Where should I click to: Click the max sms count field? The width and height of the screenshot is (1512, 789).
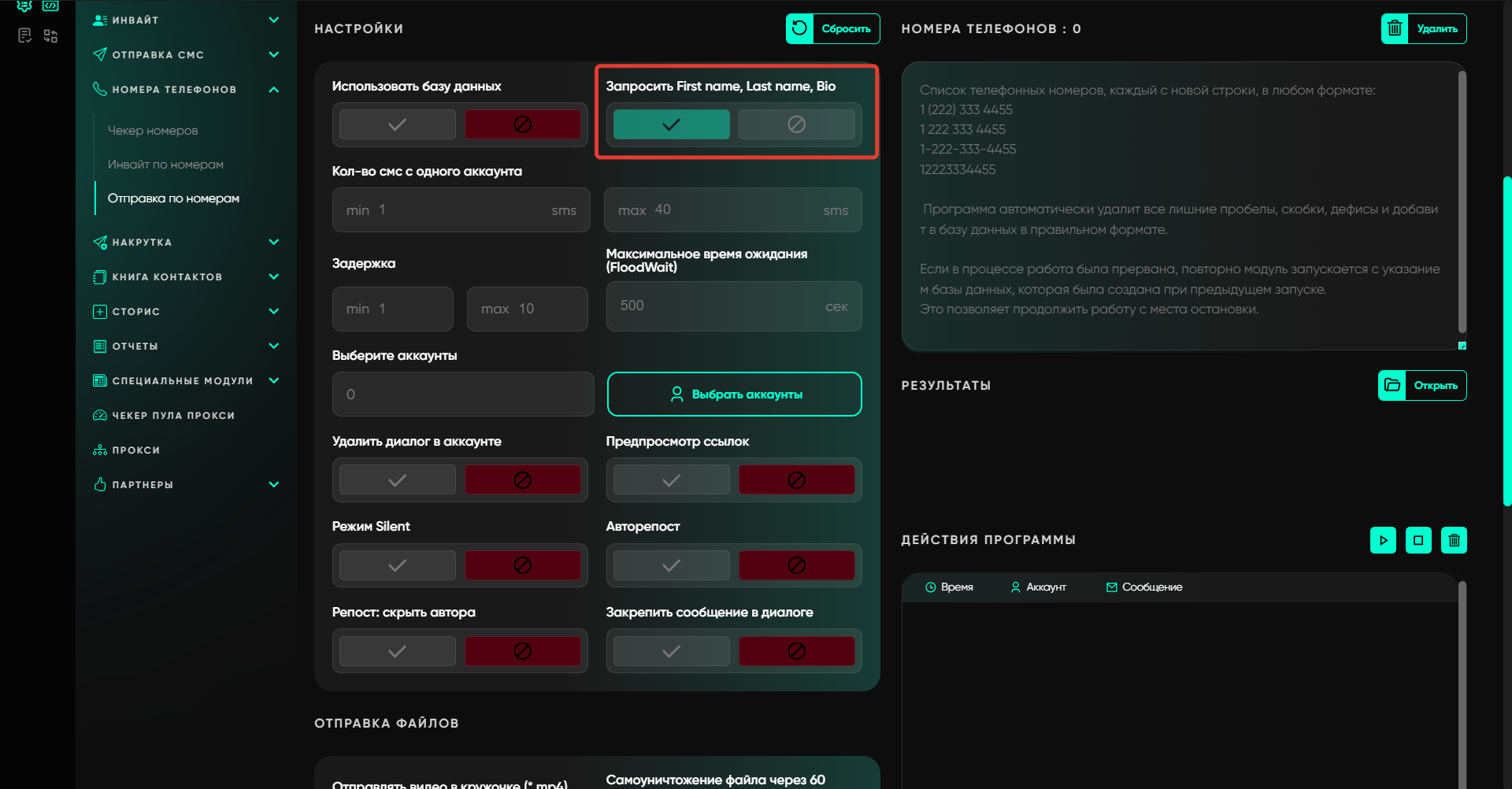coord(732,210)
